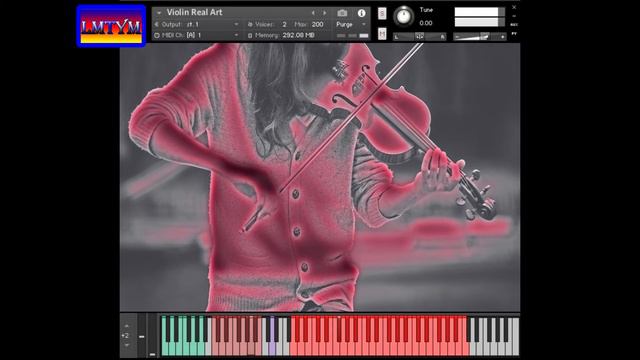Adjust the L/R pan slider

coord(419,37)
